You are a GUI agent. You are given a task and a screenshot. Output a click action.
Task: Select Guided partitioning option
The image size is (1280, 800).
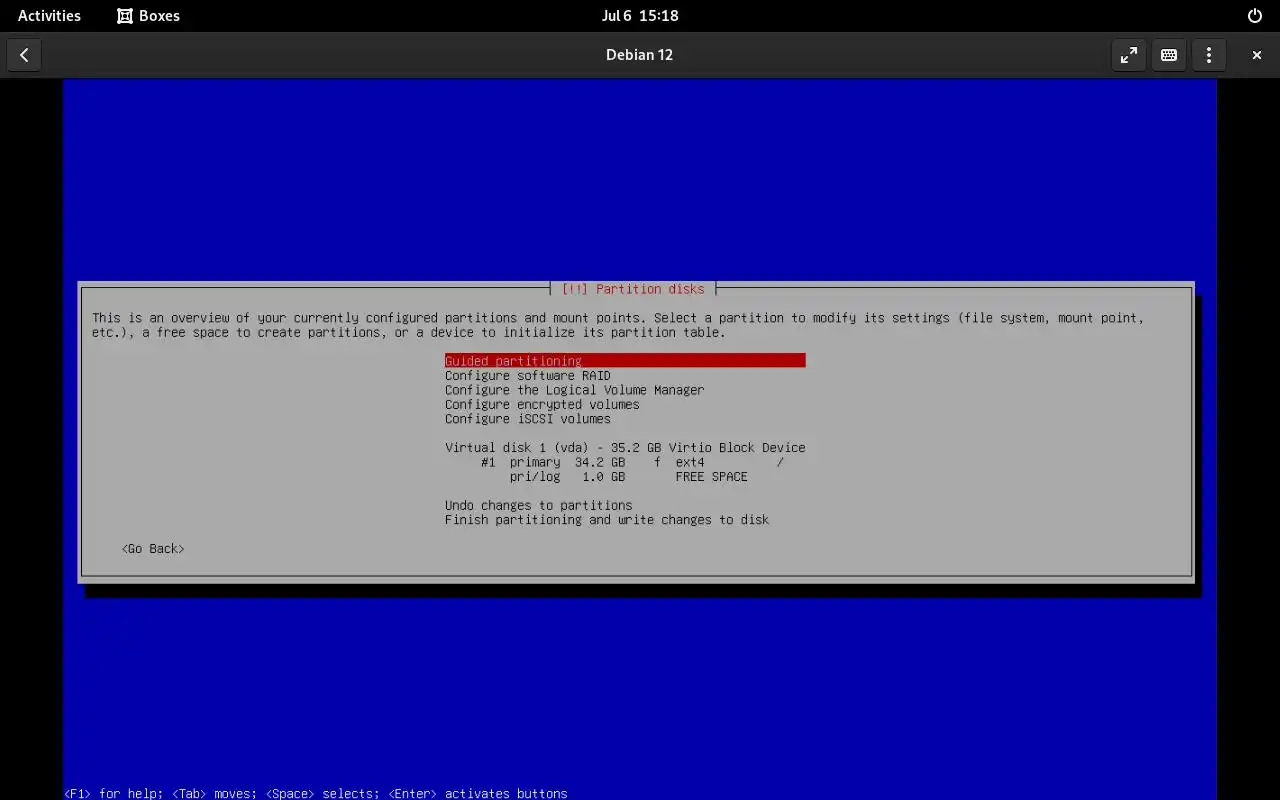click(625, 361)
